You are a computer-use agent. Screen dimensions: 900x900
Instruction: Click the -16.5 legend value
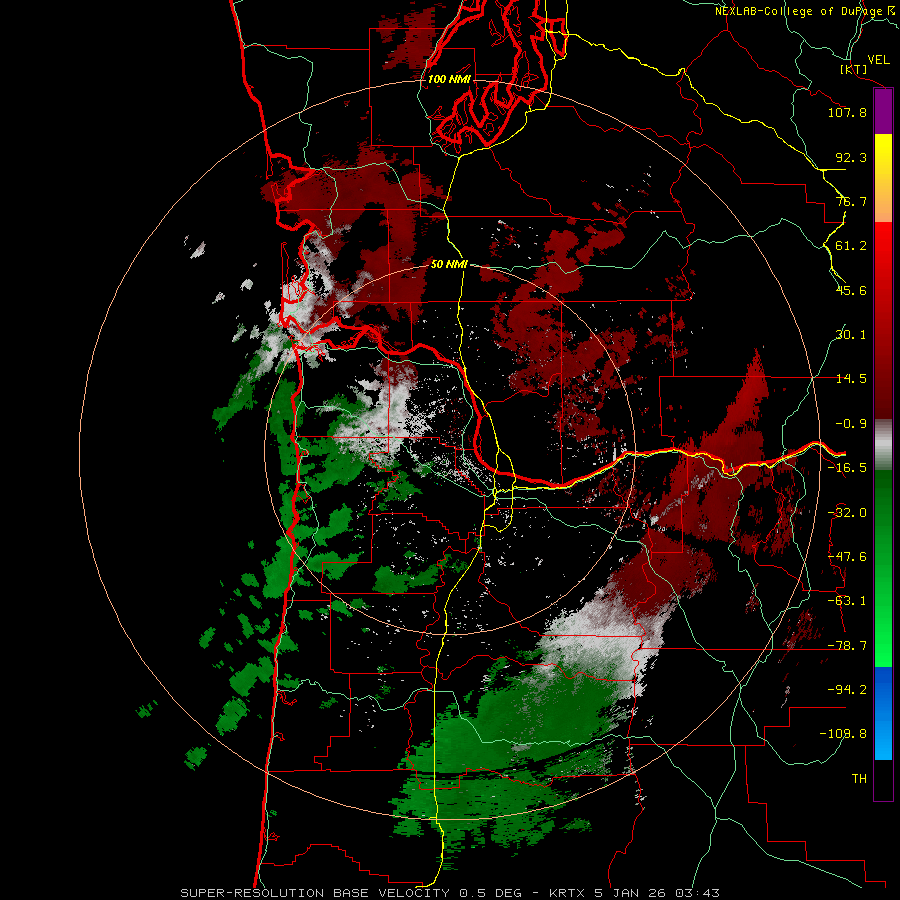coord(847,468)
